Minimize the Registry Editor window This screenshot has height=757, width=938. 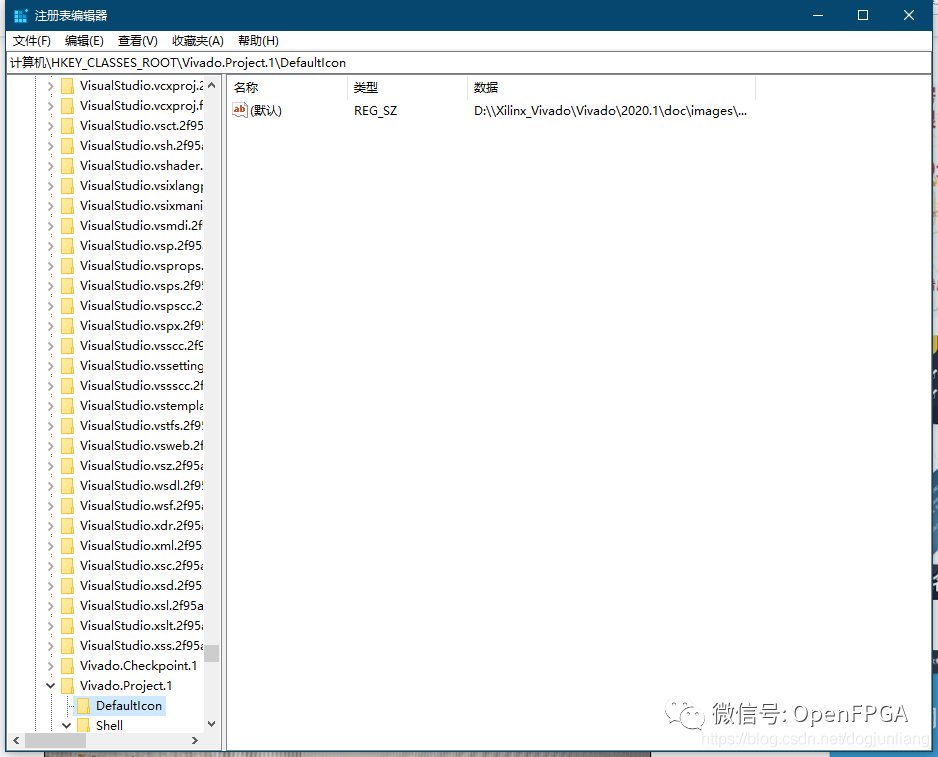coord(818,16)
